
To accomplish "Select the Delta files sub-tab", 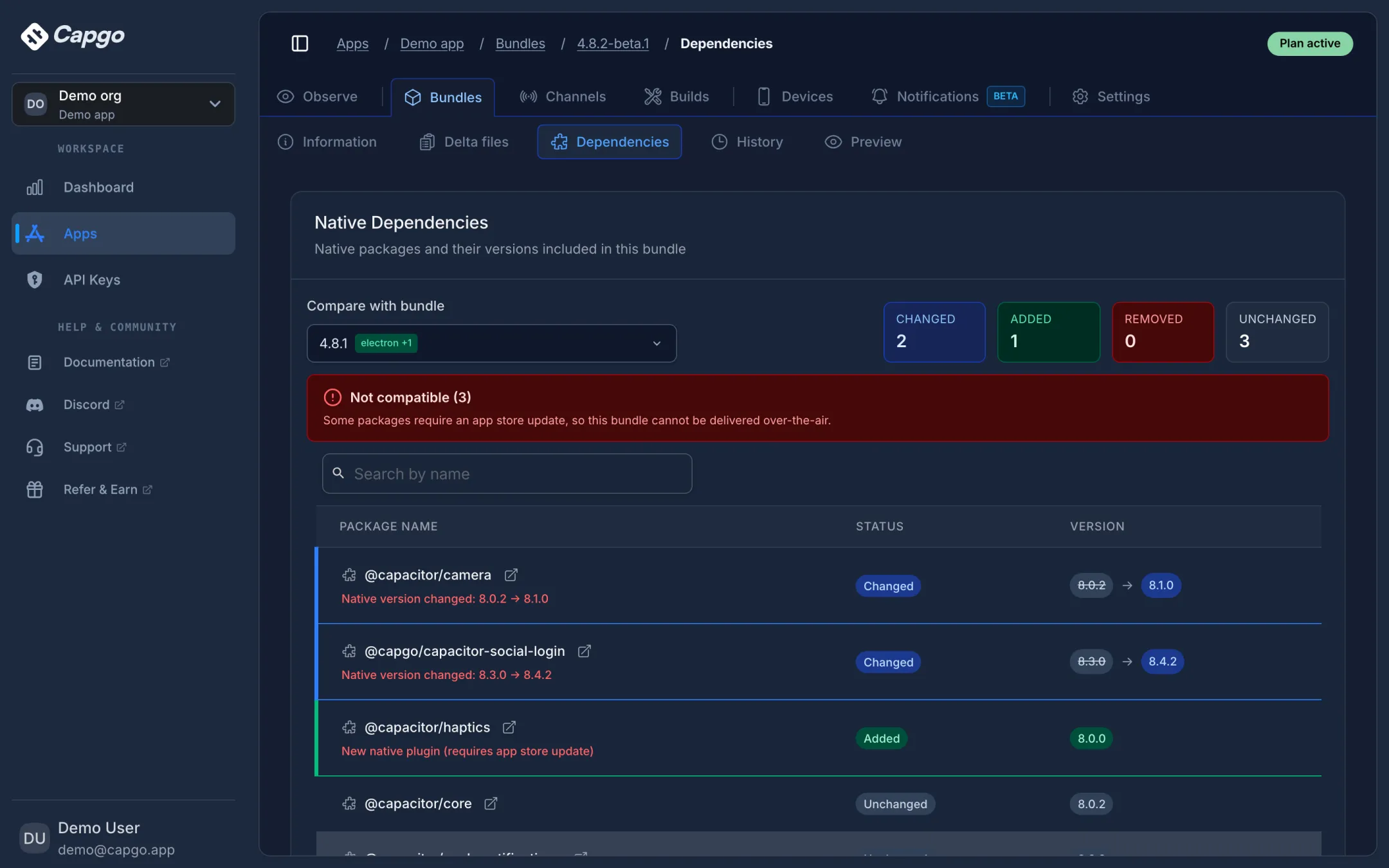I will click(464, 142).
